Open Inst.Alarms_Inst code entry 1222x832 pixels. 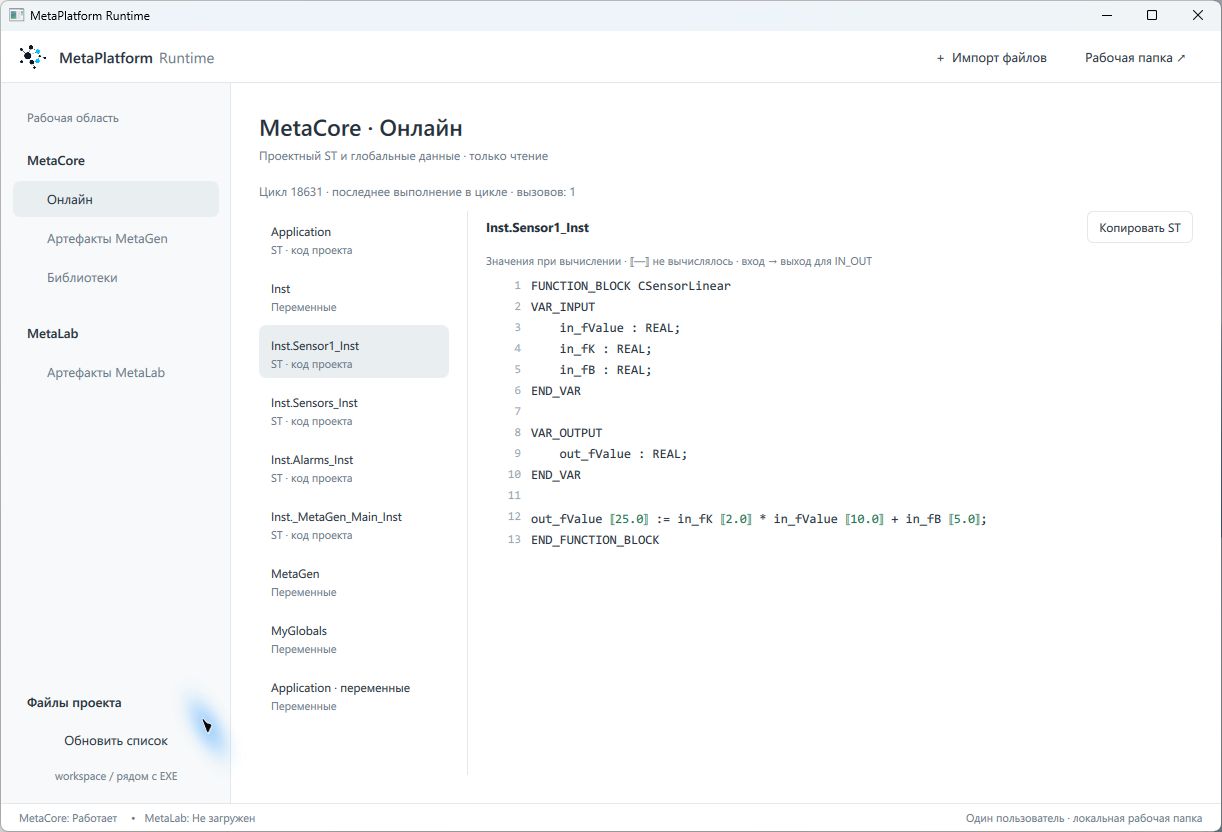point(354,468)
